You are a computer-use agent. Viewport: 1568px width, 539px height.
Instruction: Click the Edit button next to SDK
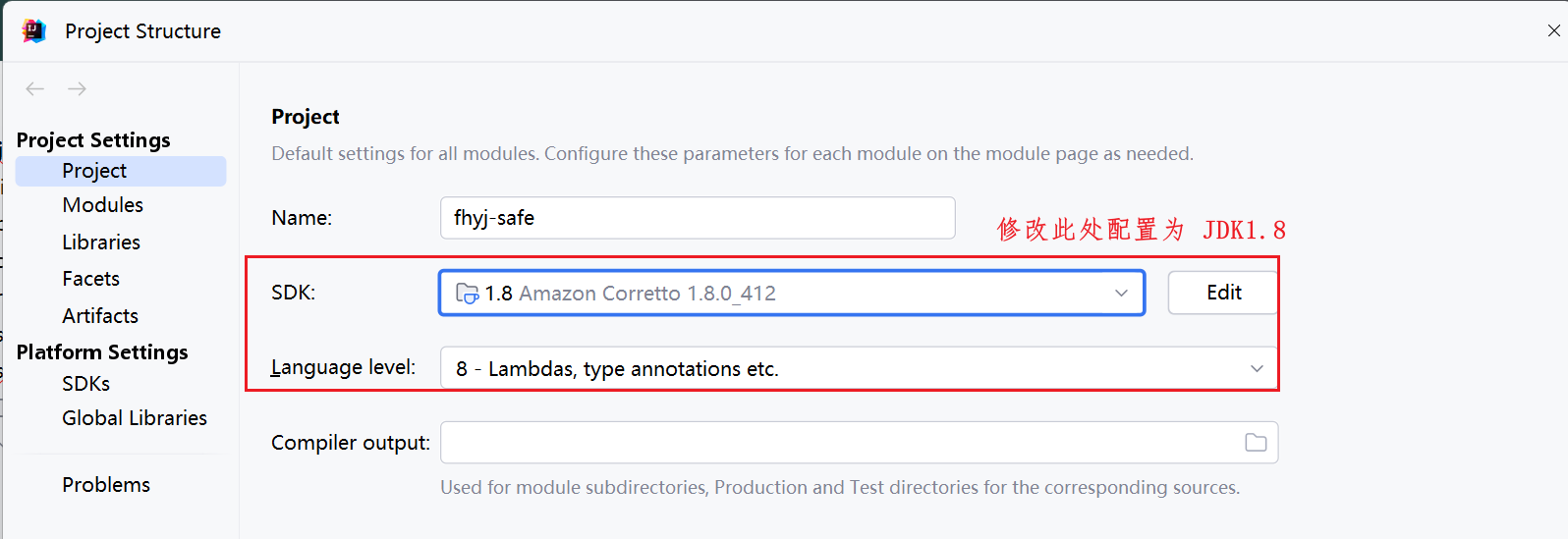coord(1223,293)
